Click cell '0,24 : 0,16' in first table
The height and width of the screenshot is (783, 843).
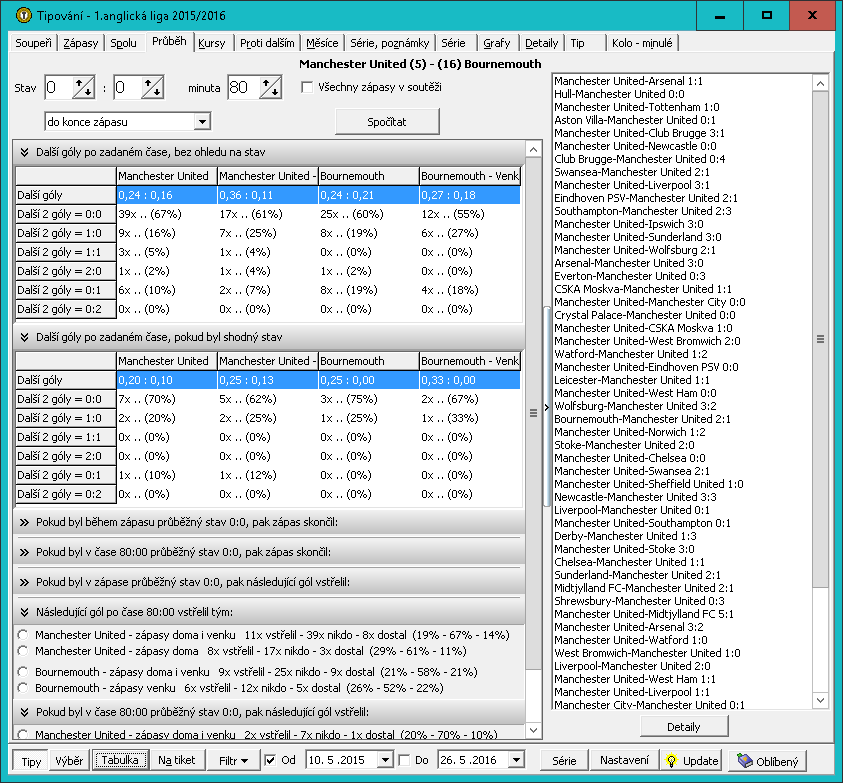(167, 195)
